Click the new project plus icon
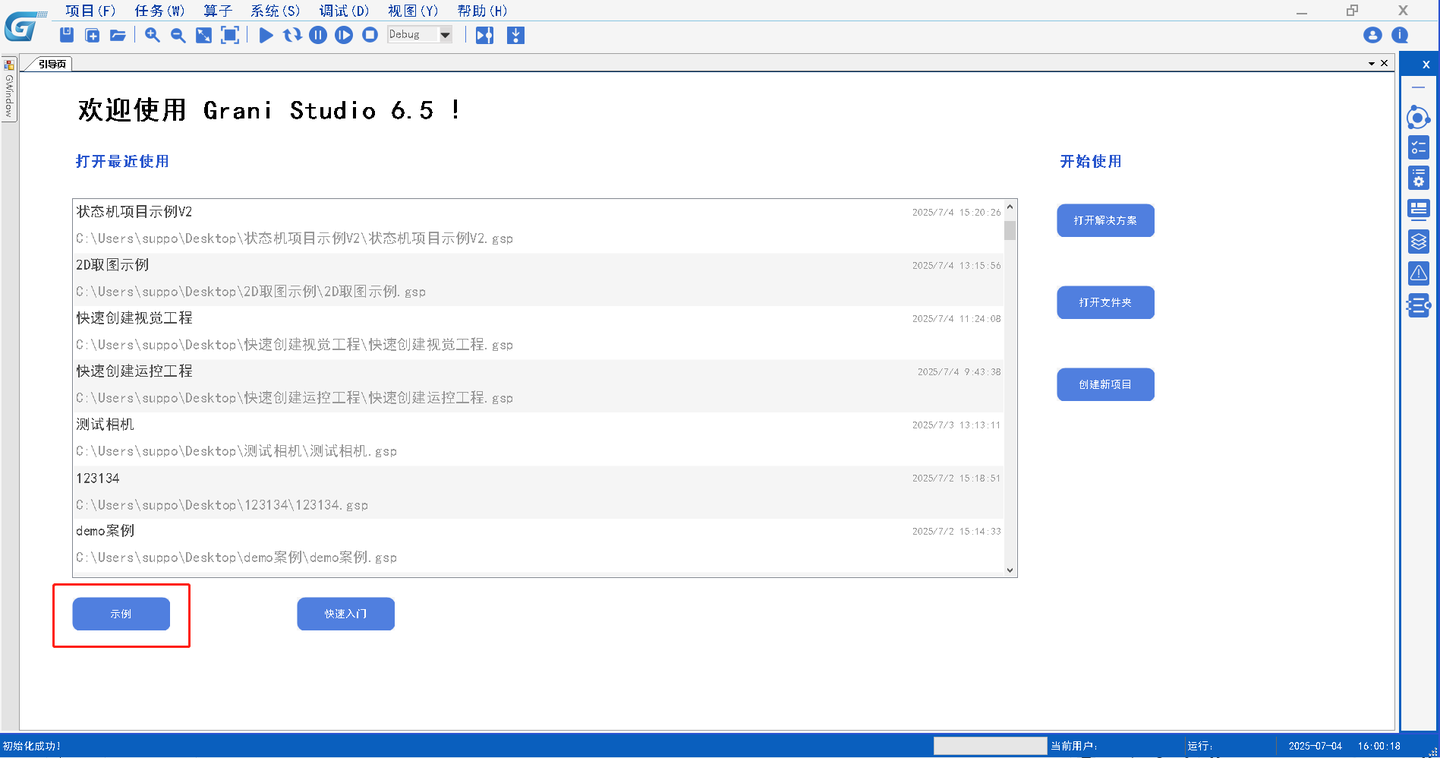This screenshot has height=758, width=1440. tap(92, 35)
